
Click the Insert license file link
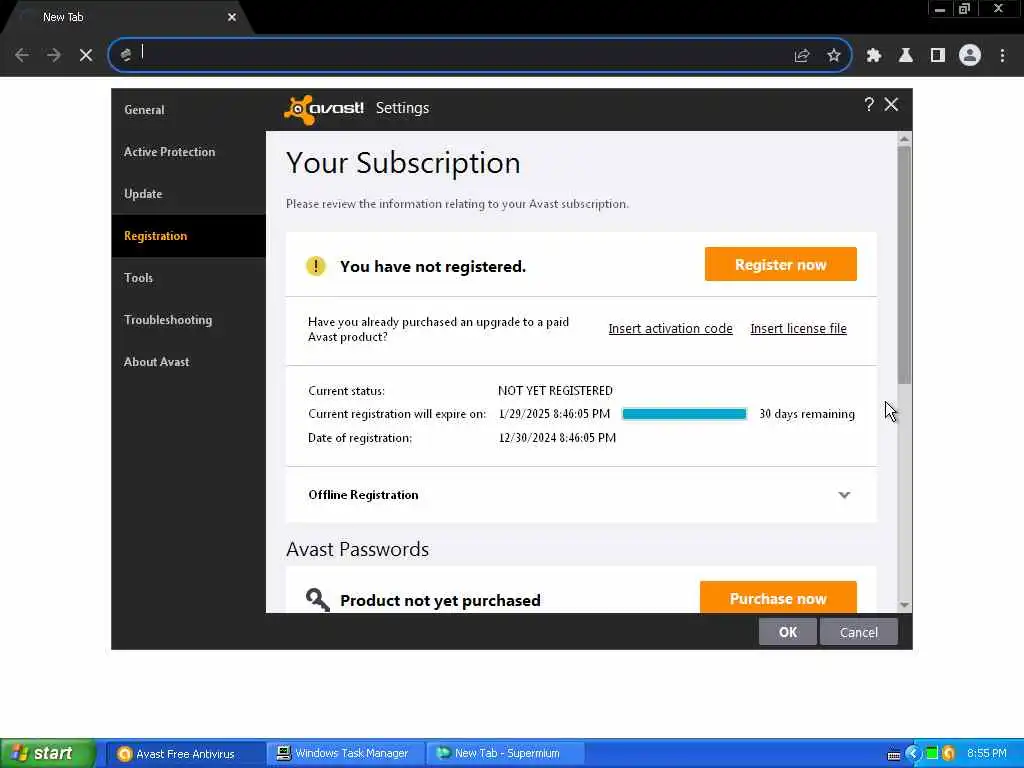point(798,328)
